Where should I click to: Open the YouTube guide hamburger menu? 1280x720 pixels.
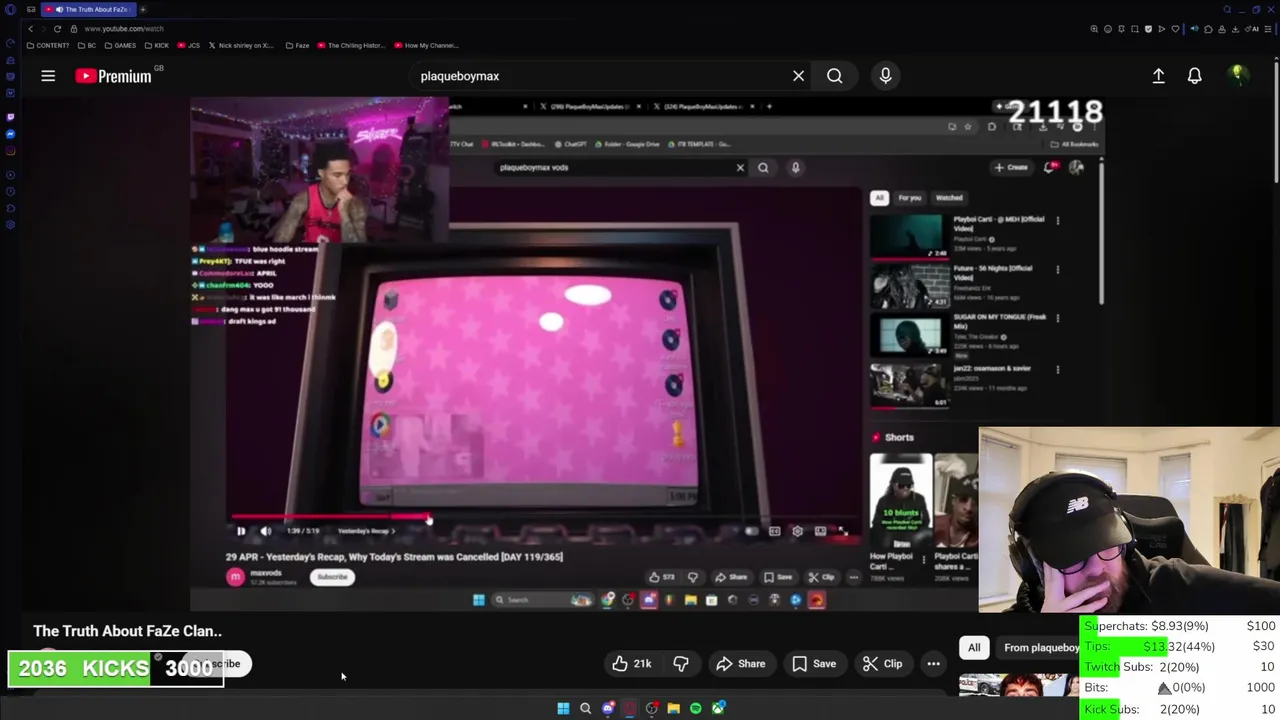[x=48, y=76]
